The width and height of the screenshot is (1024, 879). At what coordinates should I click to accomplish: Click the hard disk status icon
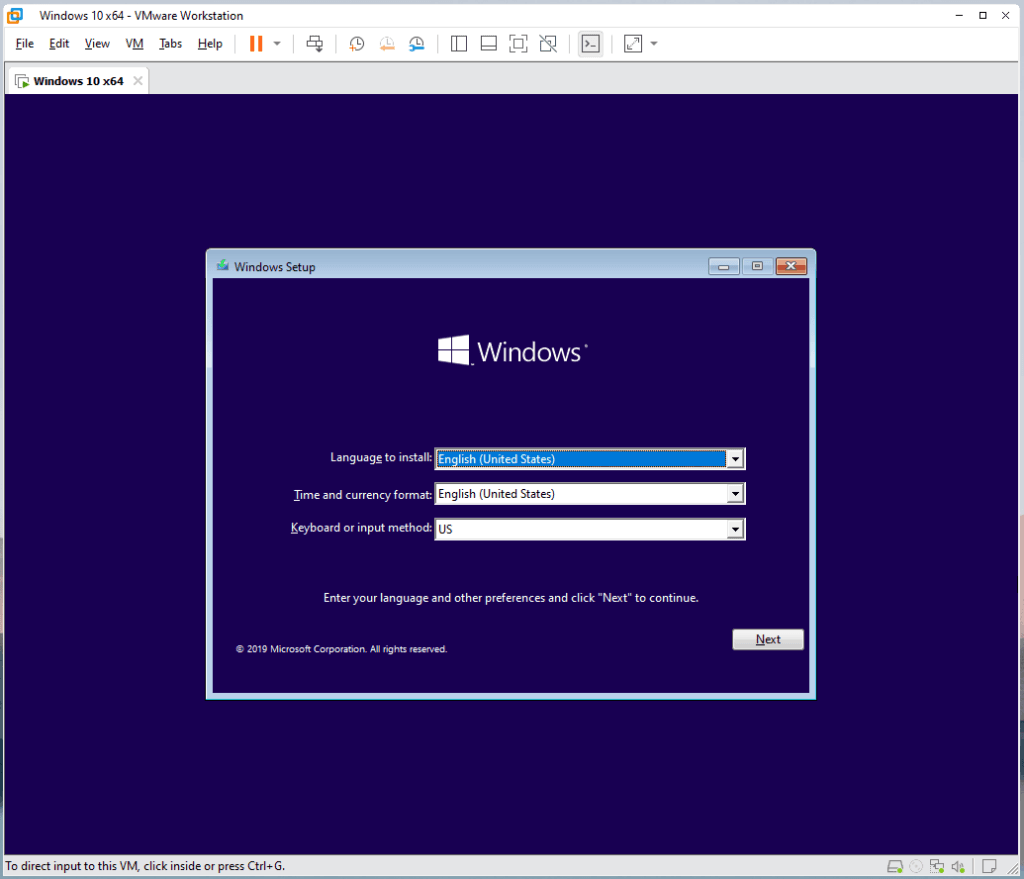coord(895,866)
